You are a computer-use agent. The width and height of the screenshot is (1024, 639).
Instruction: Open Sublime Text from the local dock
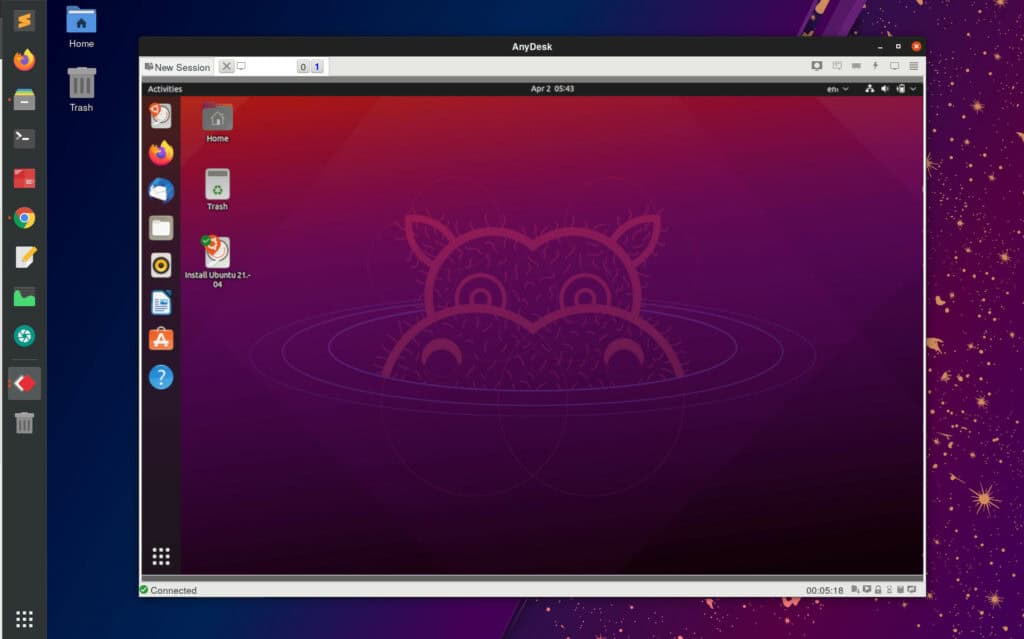point(24,21)
